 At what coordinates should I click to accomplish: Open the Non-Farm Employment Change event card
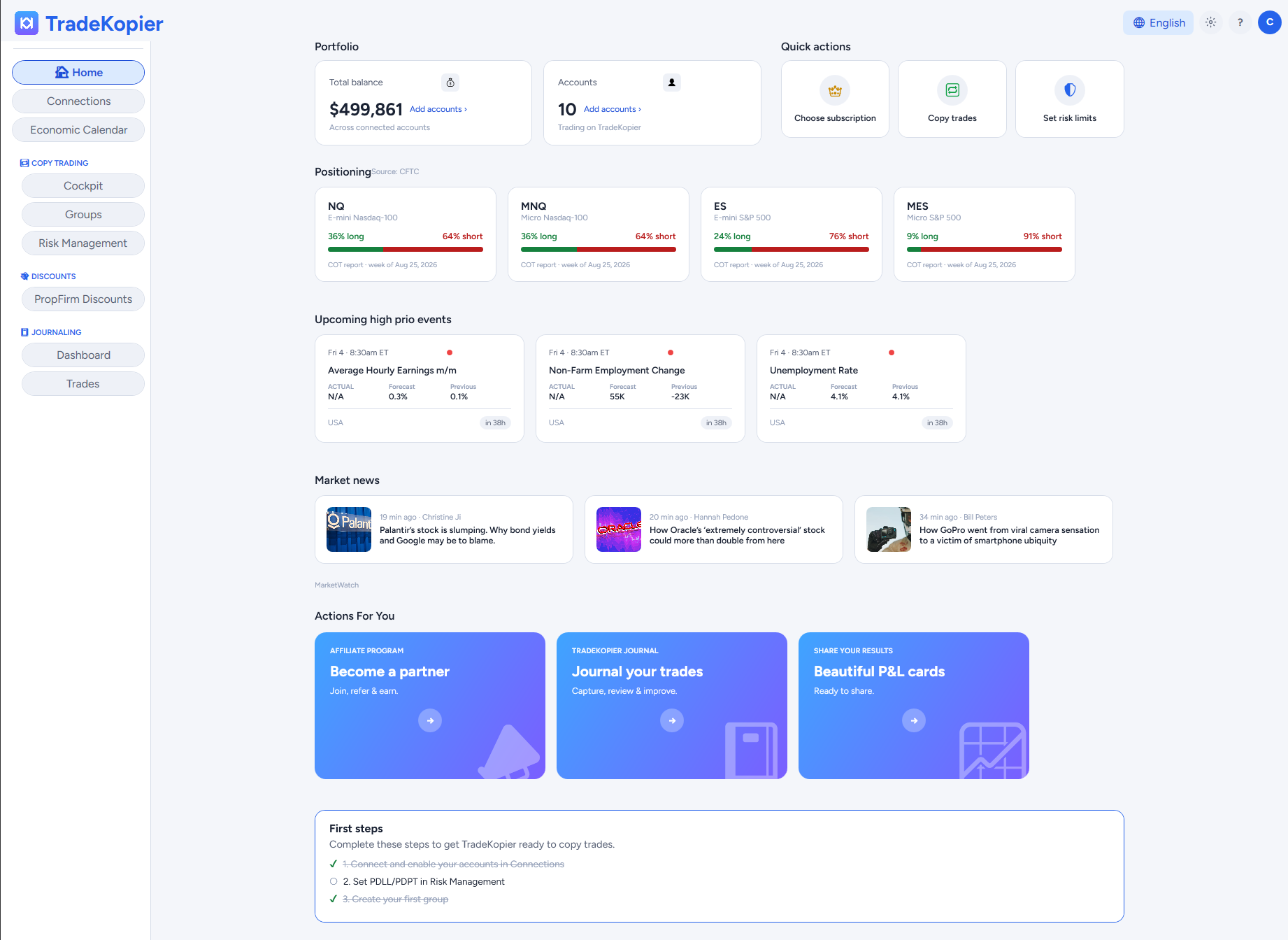pyautogui.click(x=641, y=388)
